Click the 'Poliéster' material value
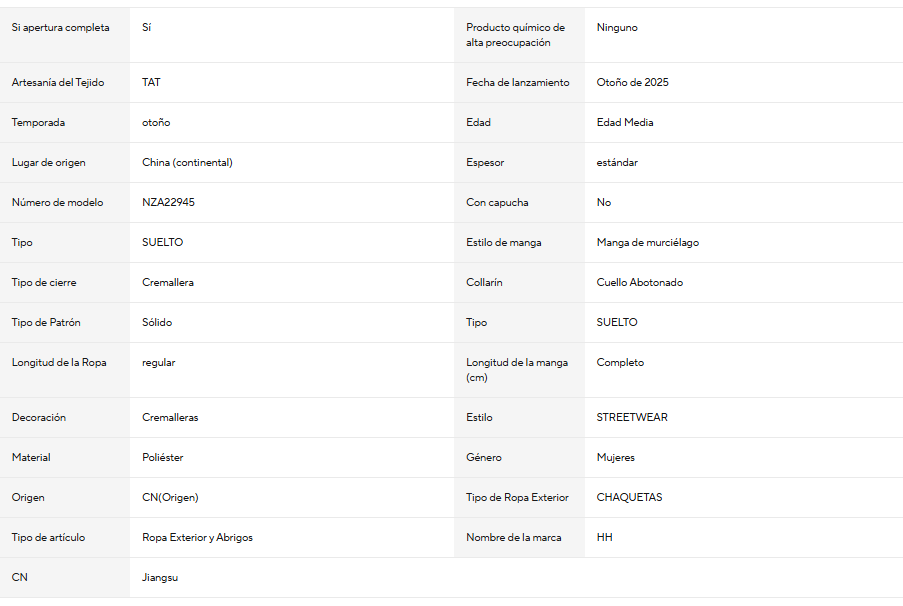 point(162,457)
